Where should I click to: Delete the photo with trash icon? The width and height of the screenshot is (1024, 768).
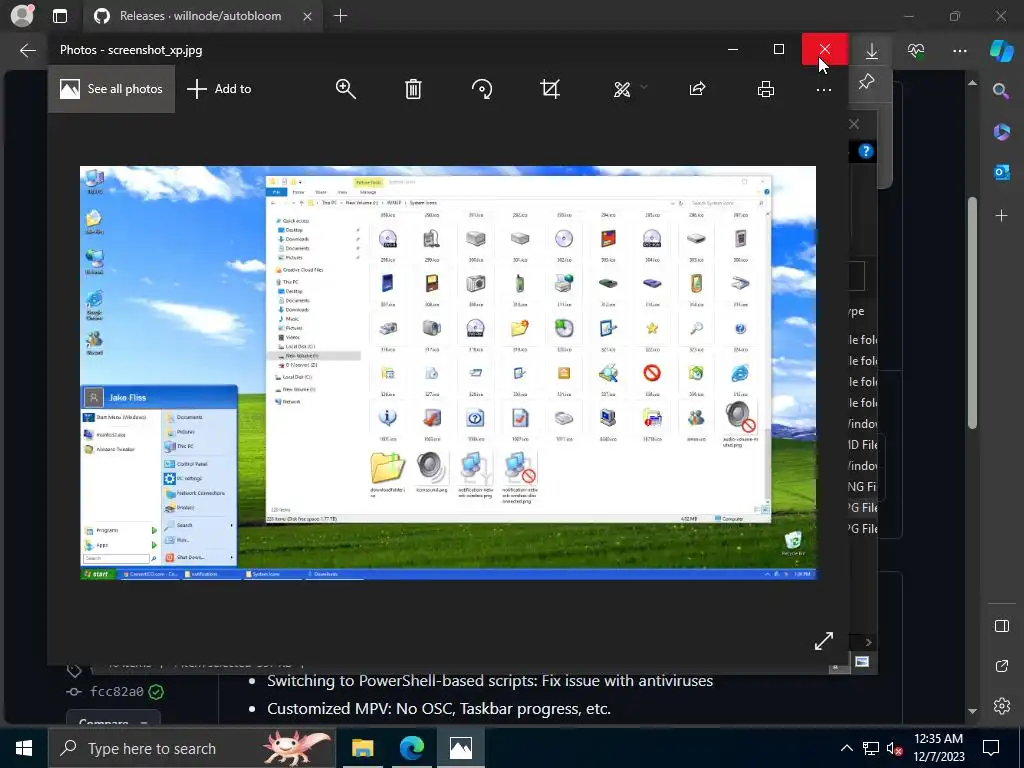pyautogui.click(x=413, y=89)
